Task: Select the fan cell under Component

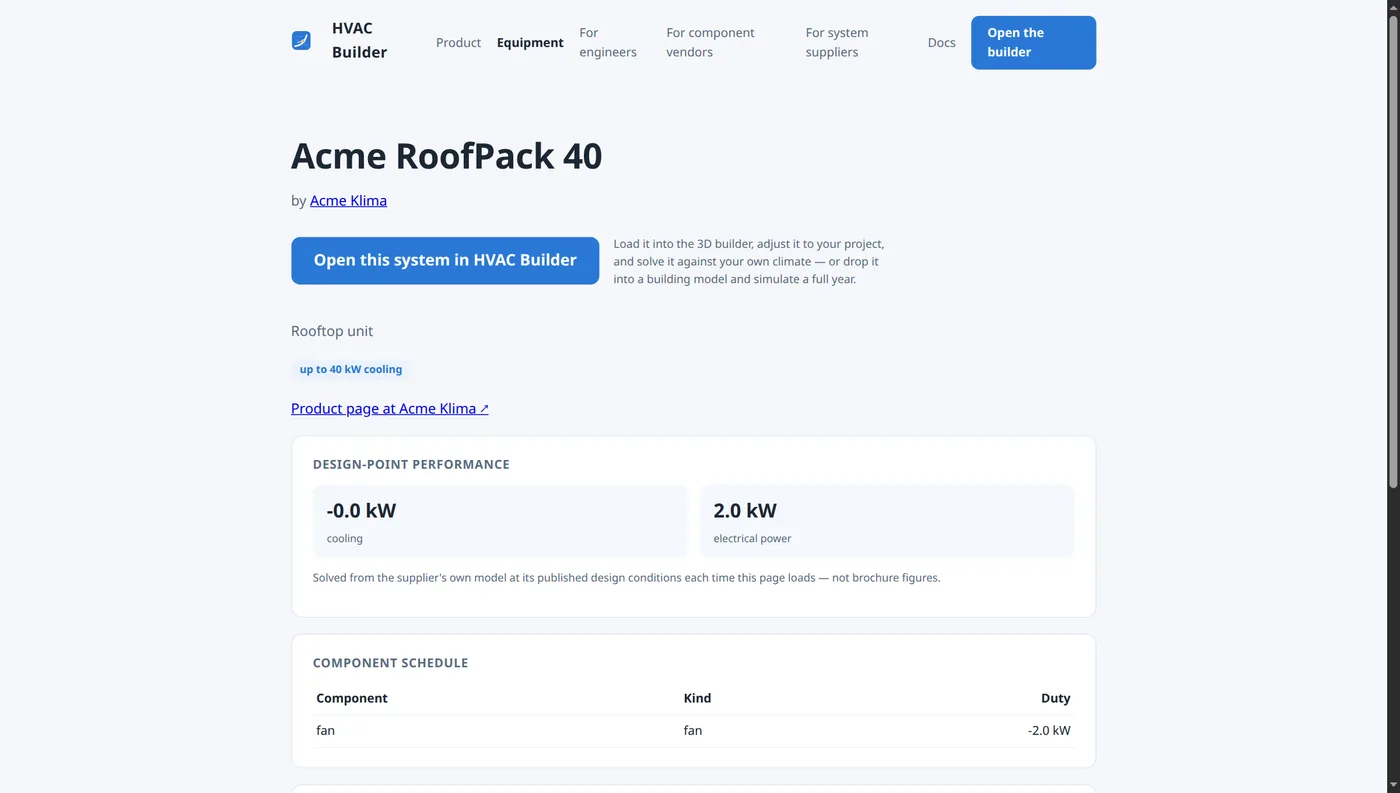Action: (x=325, y=730)
